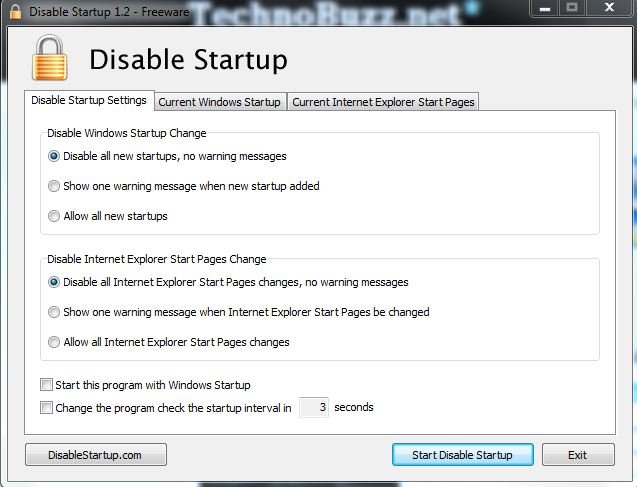Close the Disable Startup window
This screenshot has height=487, width=637.
pyautogui.click(x=609, y=8)
